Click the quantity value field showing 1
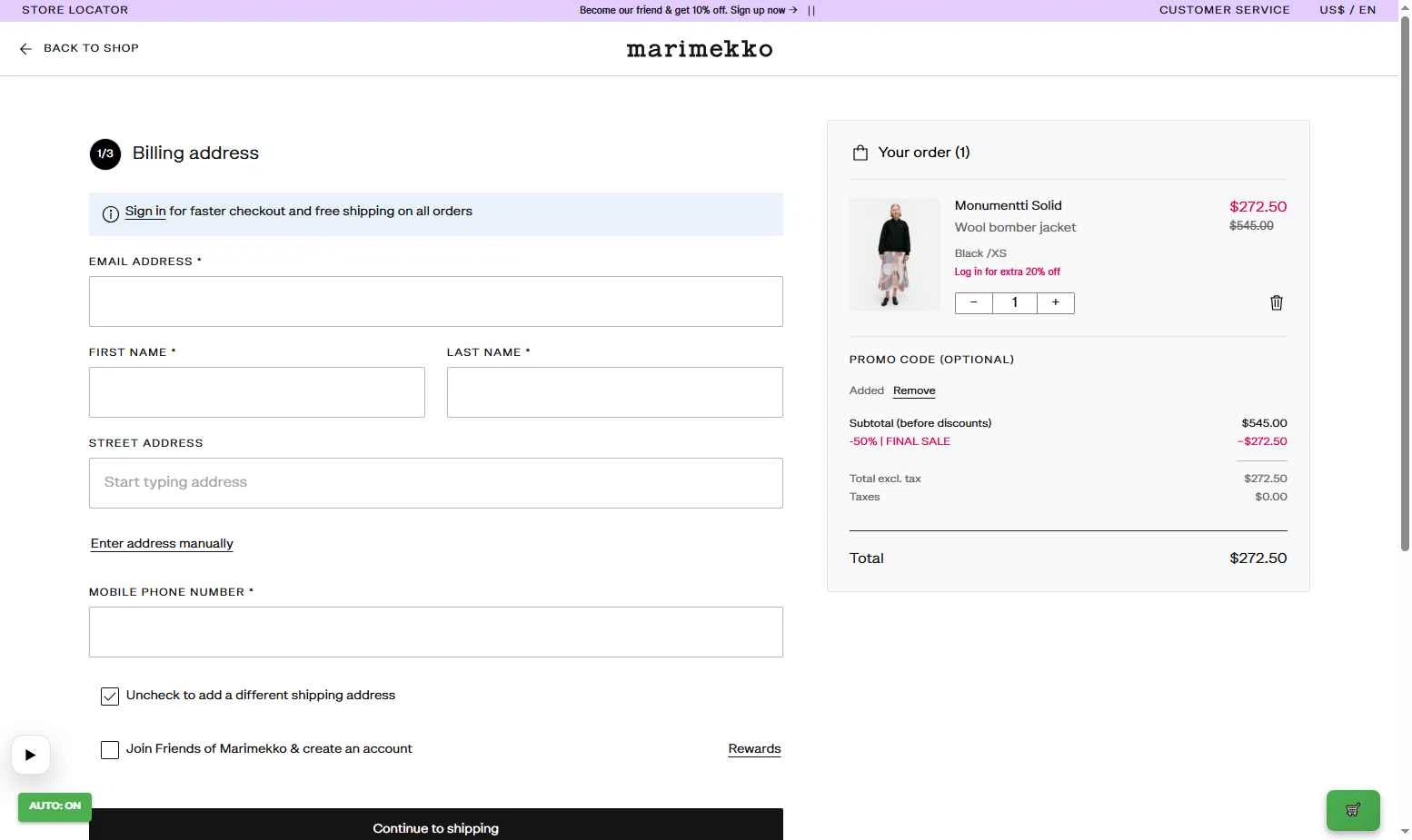Screen dimensions: 1412x840 pos(1015,303)
